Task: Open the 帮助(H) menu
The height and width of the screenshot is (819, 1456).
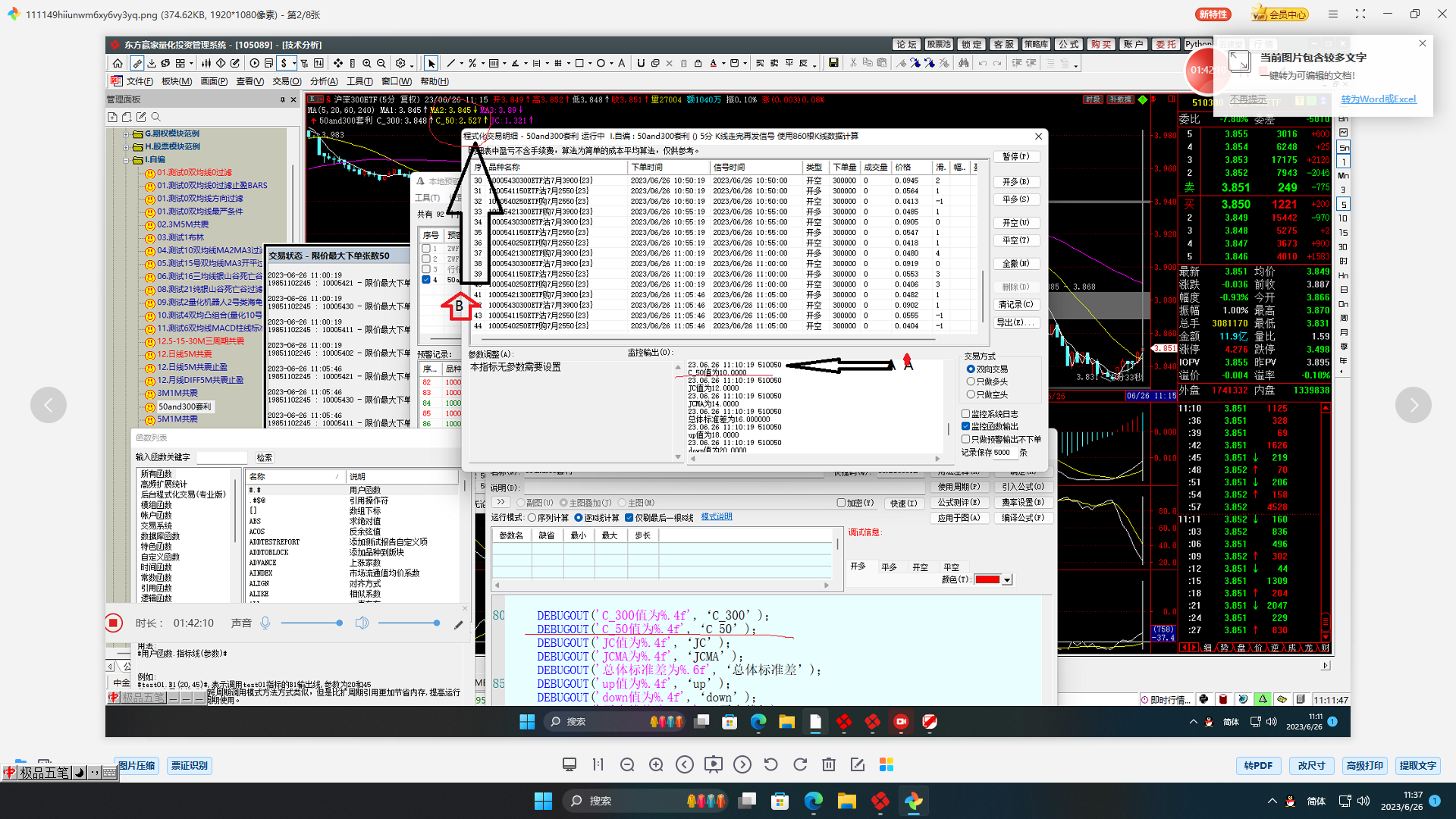Action: click(435, 81)
